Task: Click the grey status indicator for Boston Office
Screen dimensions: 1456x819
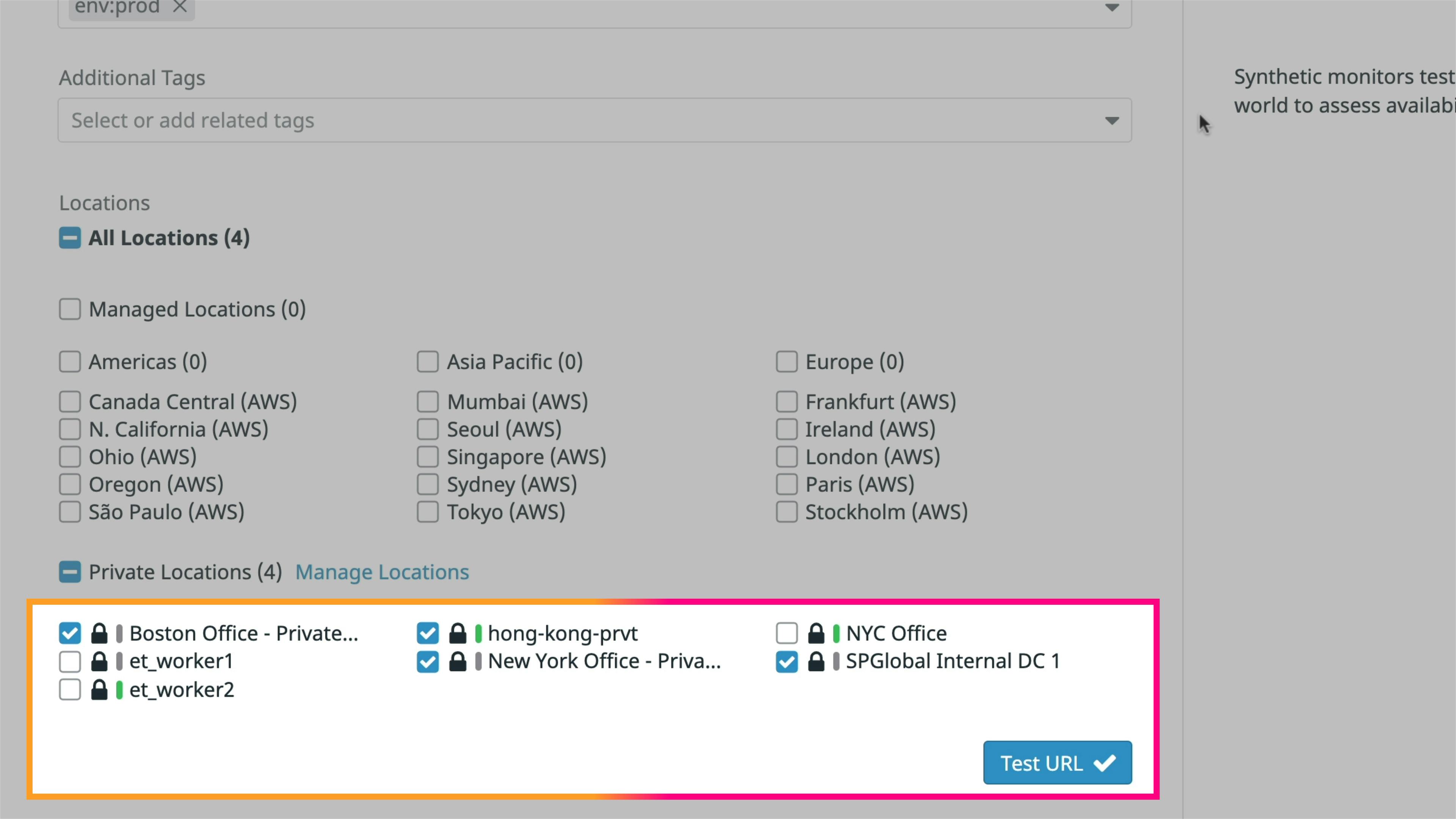Action: point(119,634)
